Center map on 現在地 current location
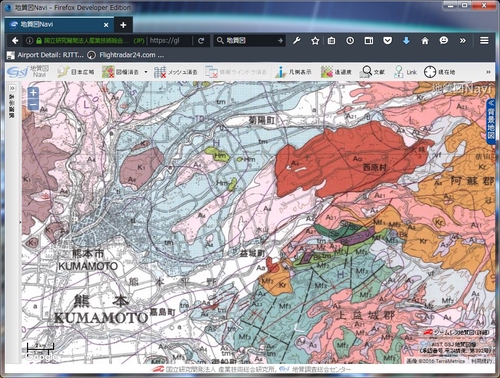The width and height of the screenshot is (500, 378). click(439, 72)
